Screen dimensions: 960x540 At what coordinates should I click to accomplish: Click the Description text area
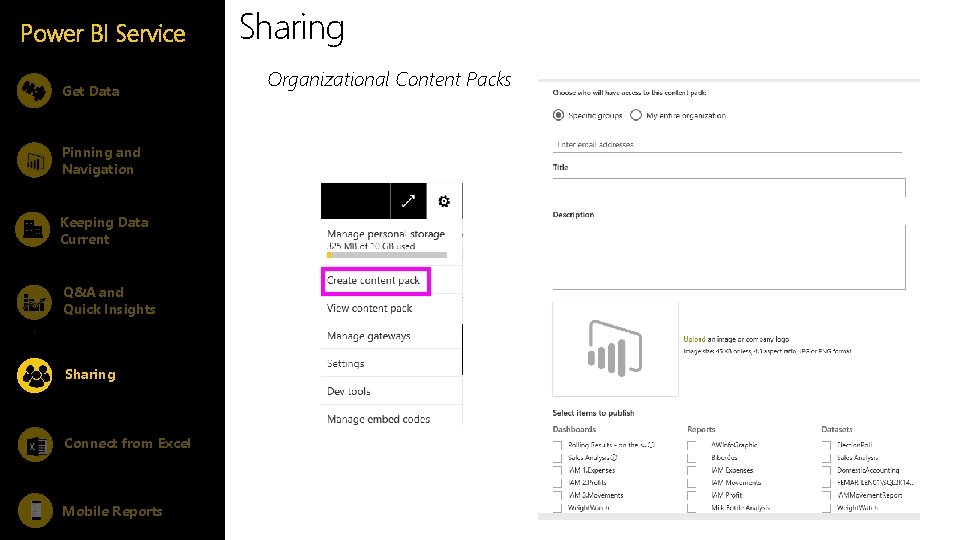click(x=729, y=257)
